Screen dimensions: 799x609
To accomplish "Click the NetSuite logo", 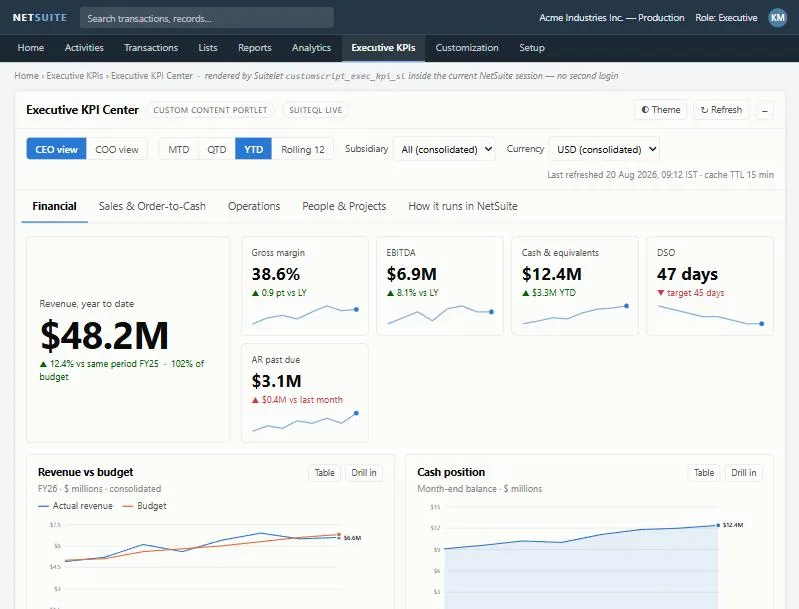I will (x=40, y=18).
